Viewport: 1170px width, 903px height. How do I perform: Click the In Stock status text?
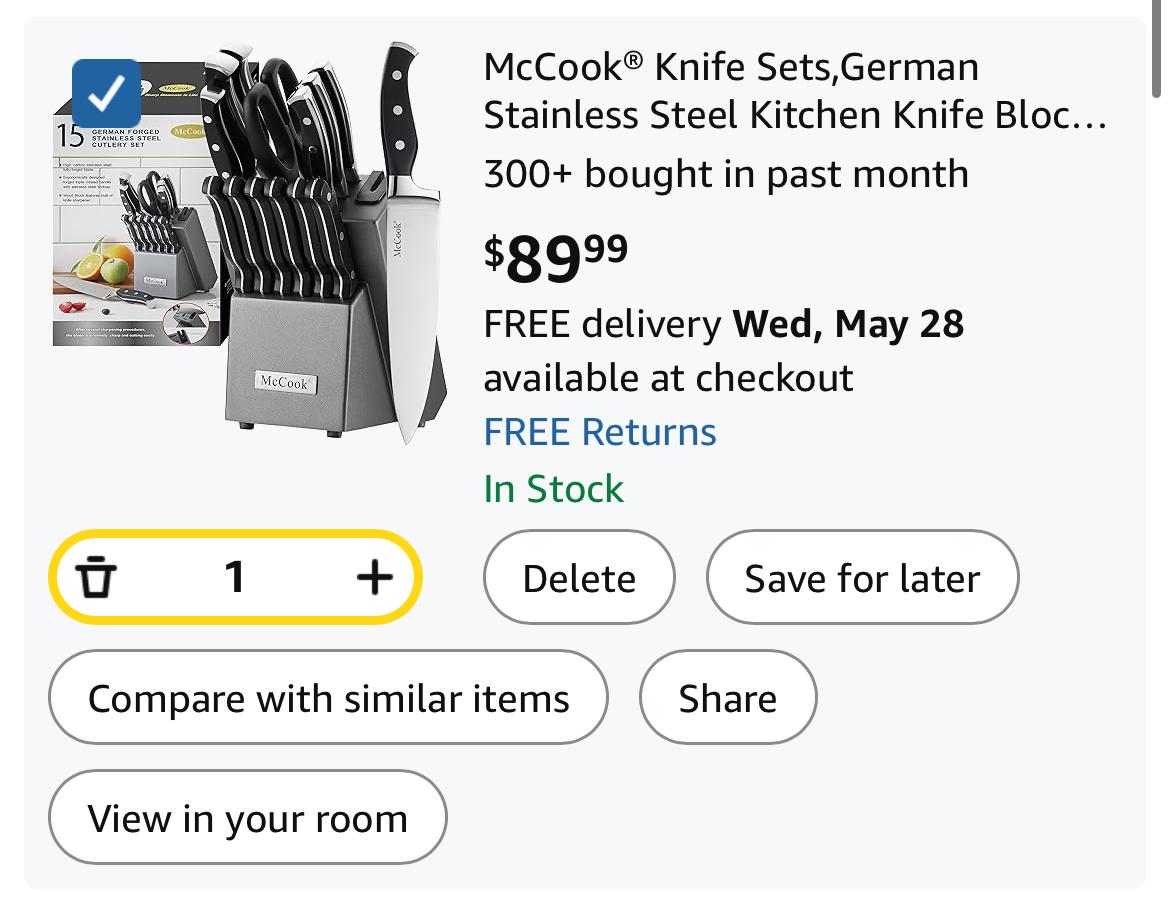click(553, 489)
